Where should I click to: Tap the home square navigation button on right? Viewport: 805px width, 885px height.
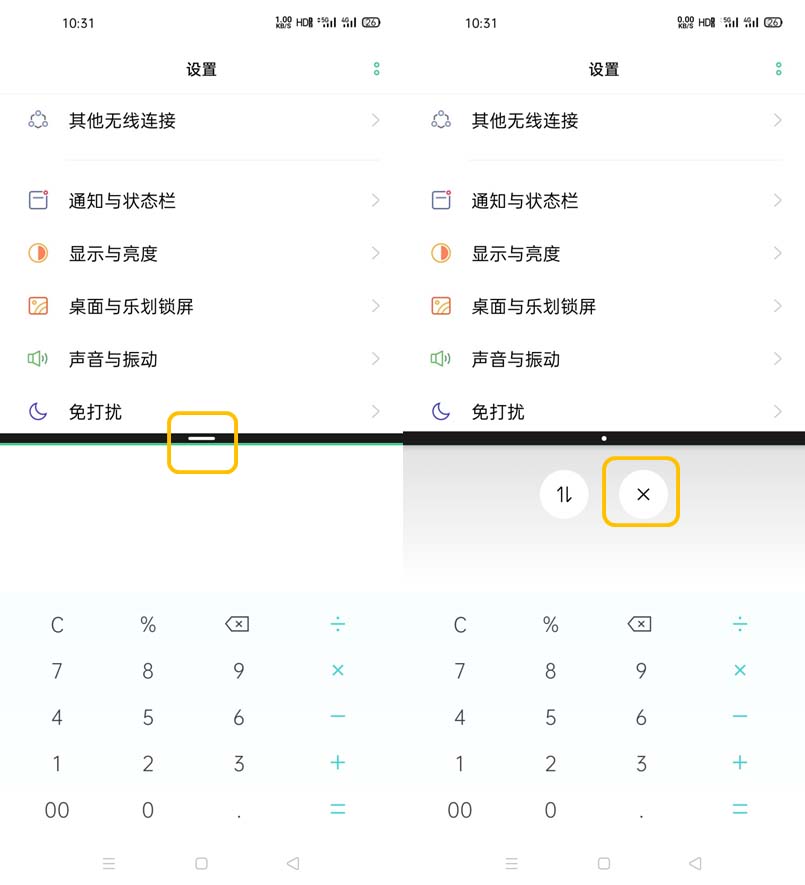click(x=604, y=863)
